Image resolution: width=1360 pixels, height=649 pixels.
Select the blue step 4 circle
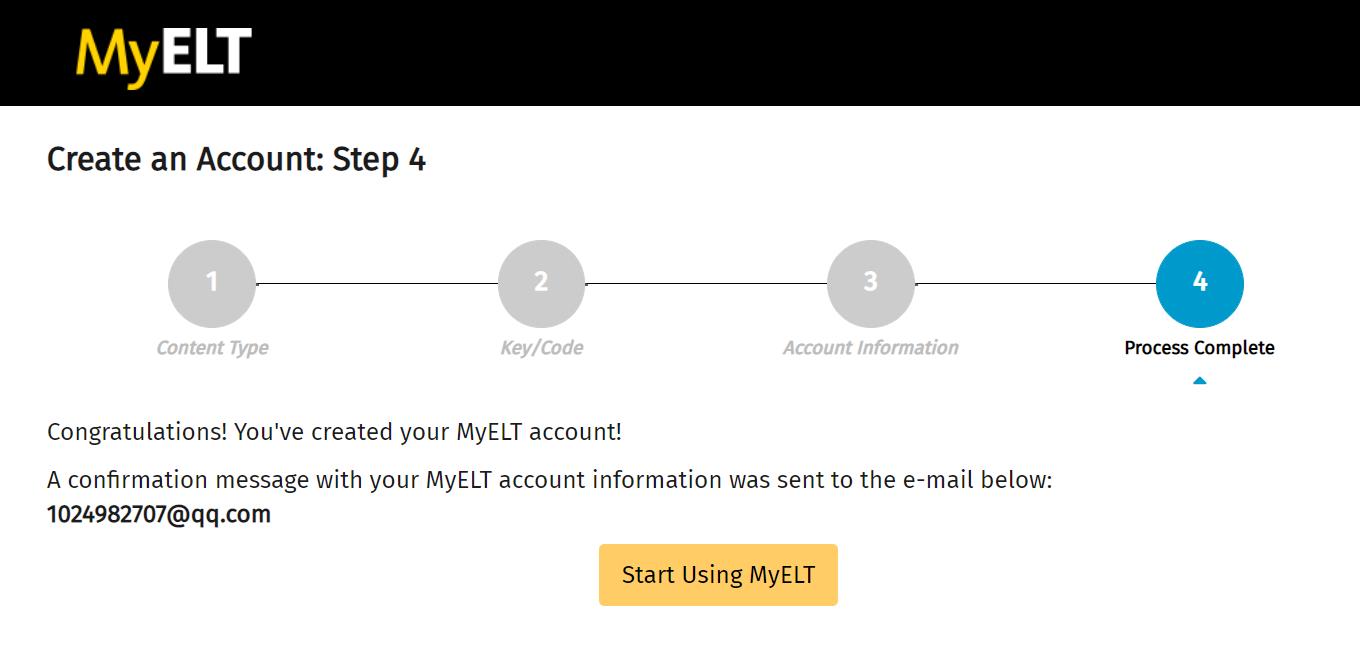(1199, 284)
